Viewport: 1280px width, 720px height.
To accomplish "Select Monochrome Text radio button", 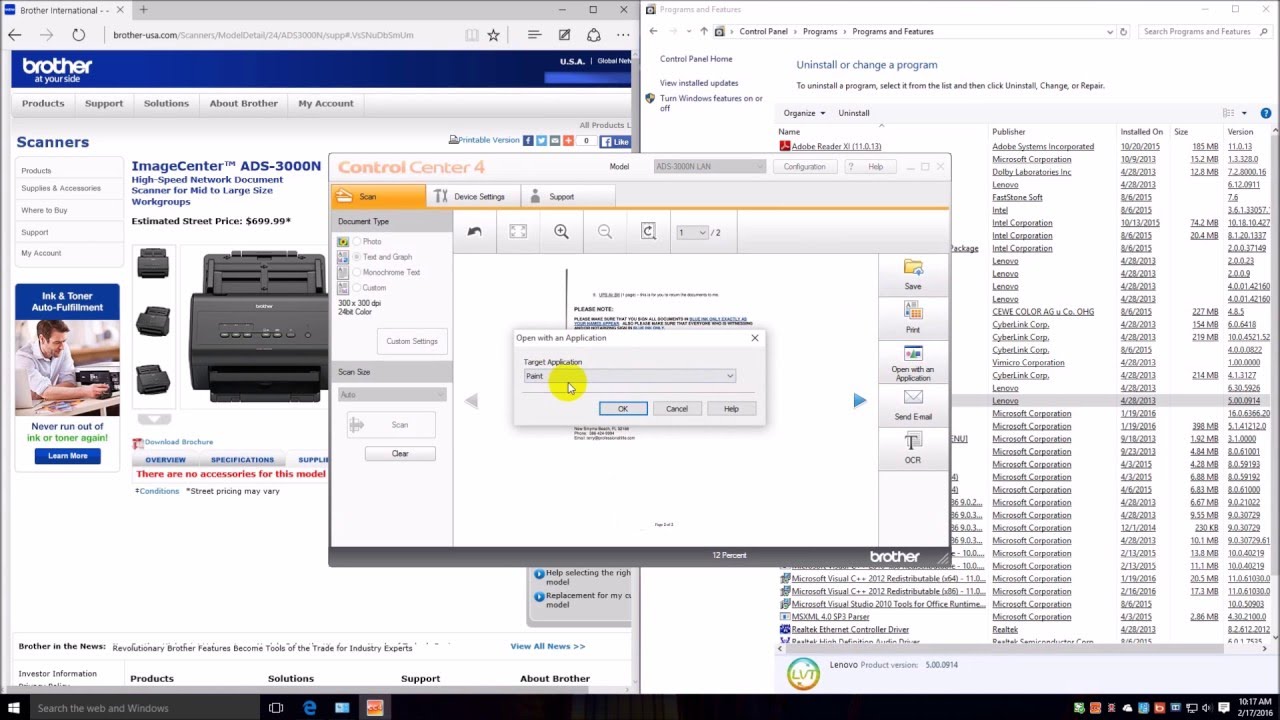I will tap(357, 272).
